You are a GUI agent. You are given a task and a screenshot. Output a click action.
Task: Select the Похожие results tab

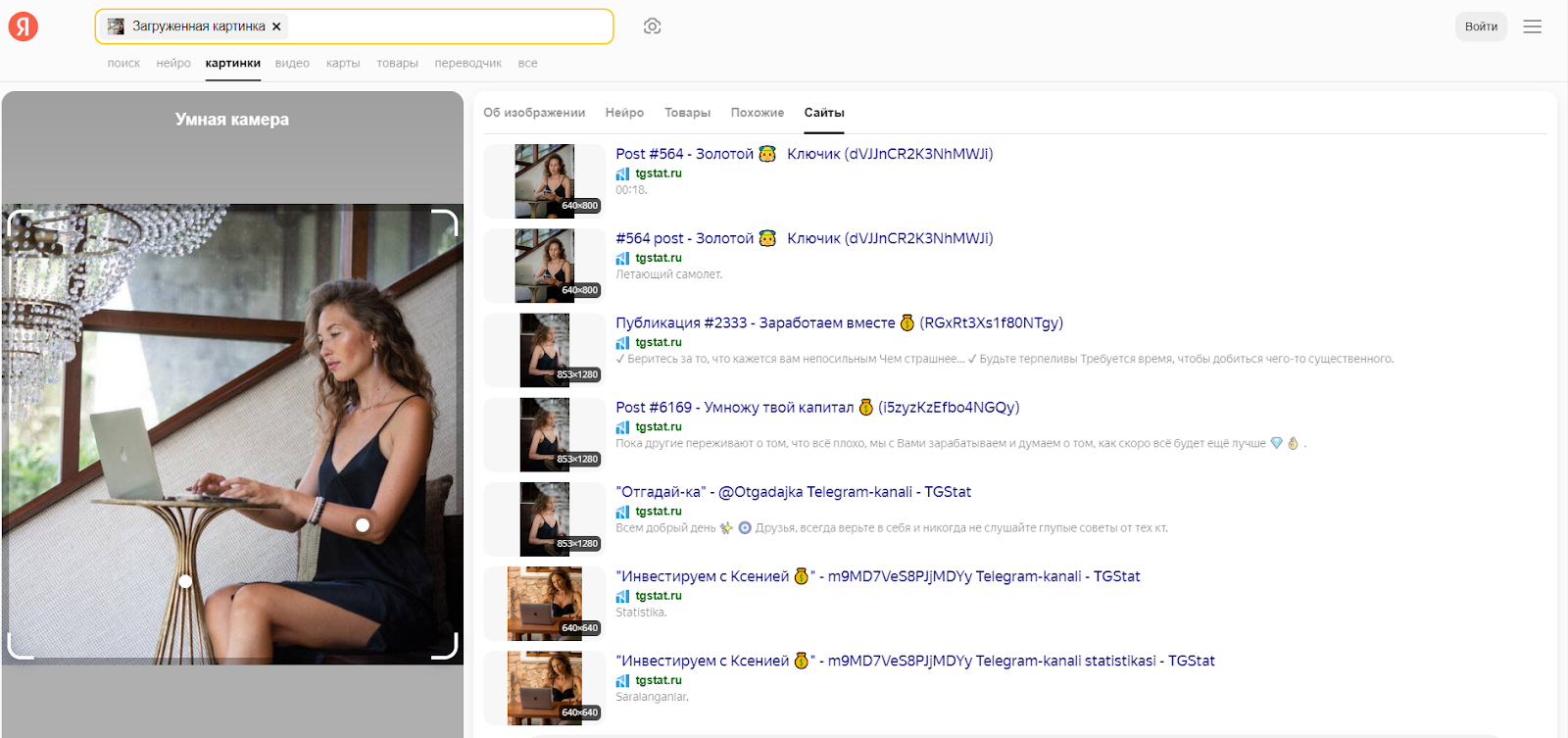coord(757,113)
